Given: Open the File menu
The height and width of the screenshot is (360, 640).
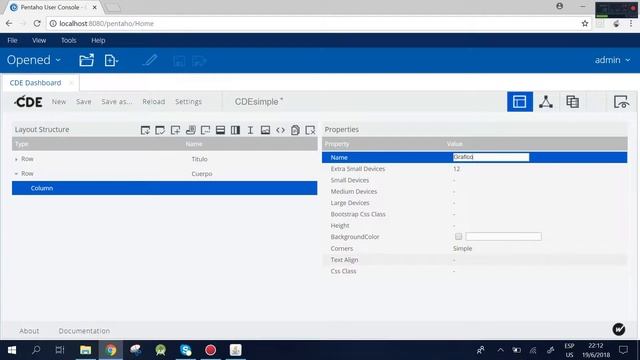Looking at the screenshot, I should (12, 40).
